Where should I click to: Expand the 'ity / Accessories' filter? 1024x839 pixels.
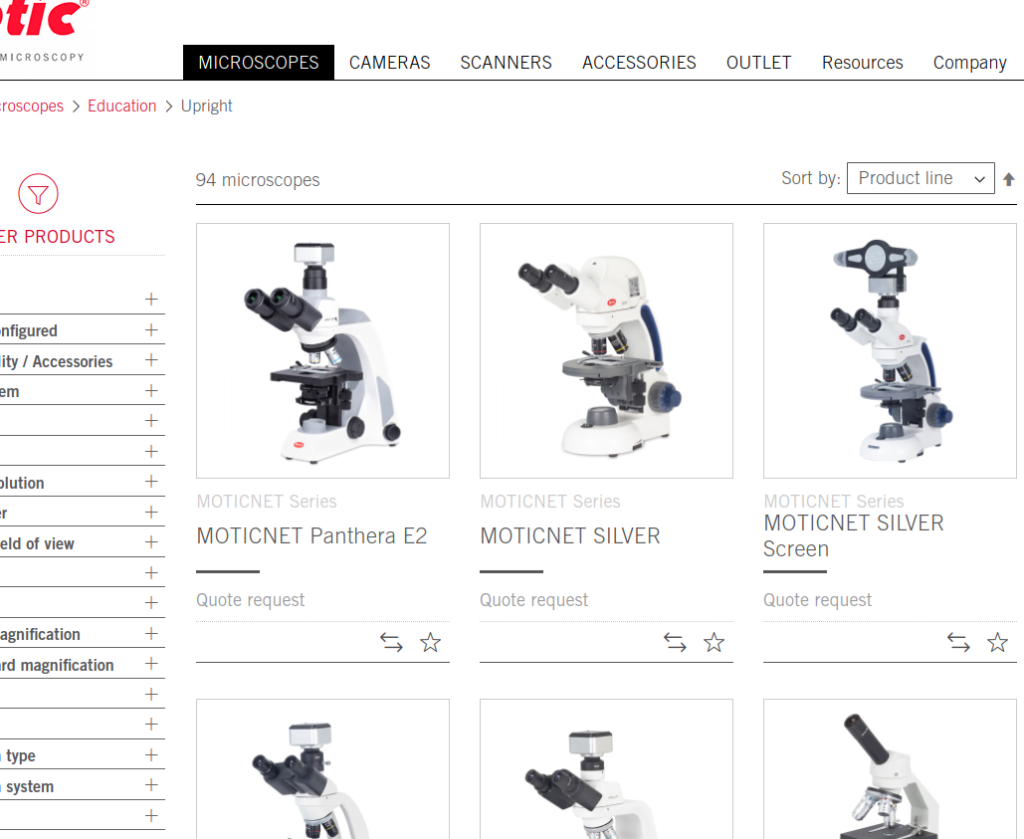[82, 360]
